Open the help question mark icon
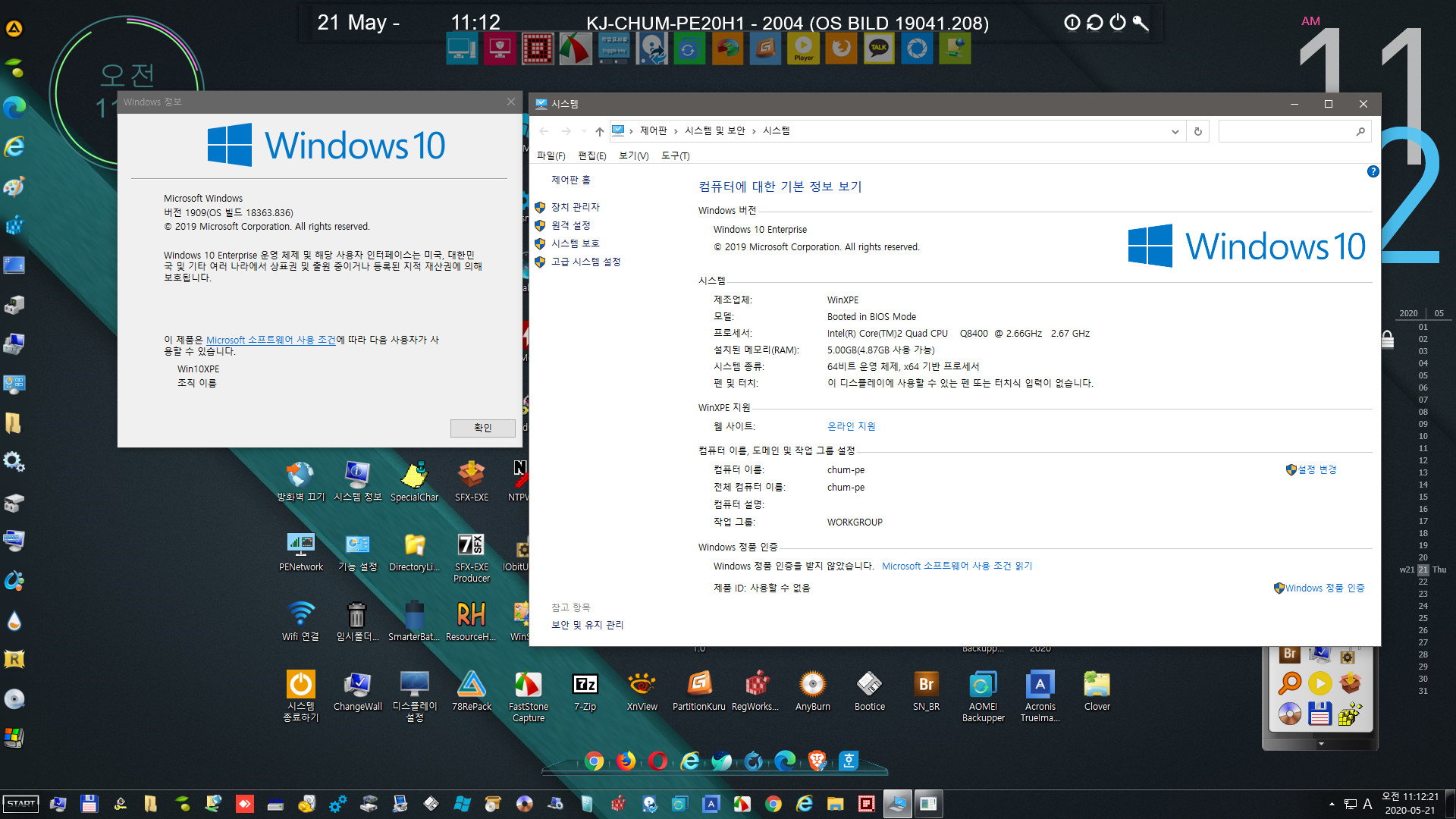Viewport: 1456px width, 819px height. (x=1373, y=171)
